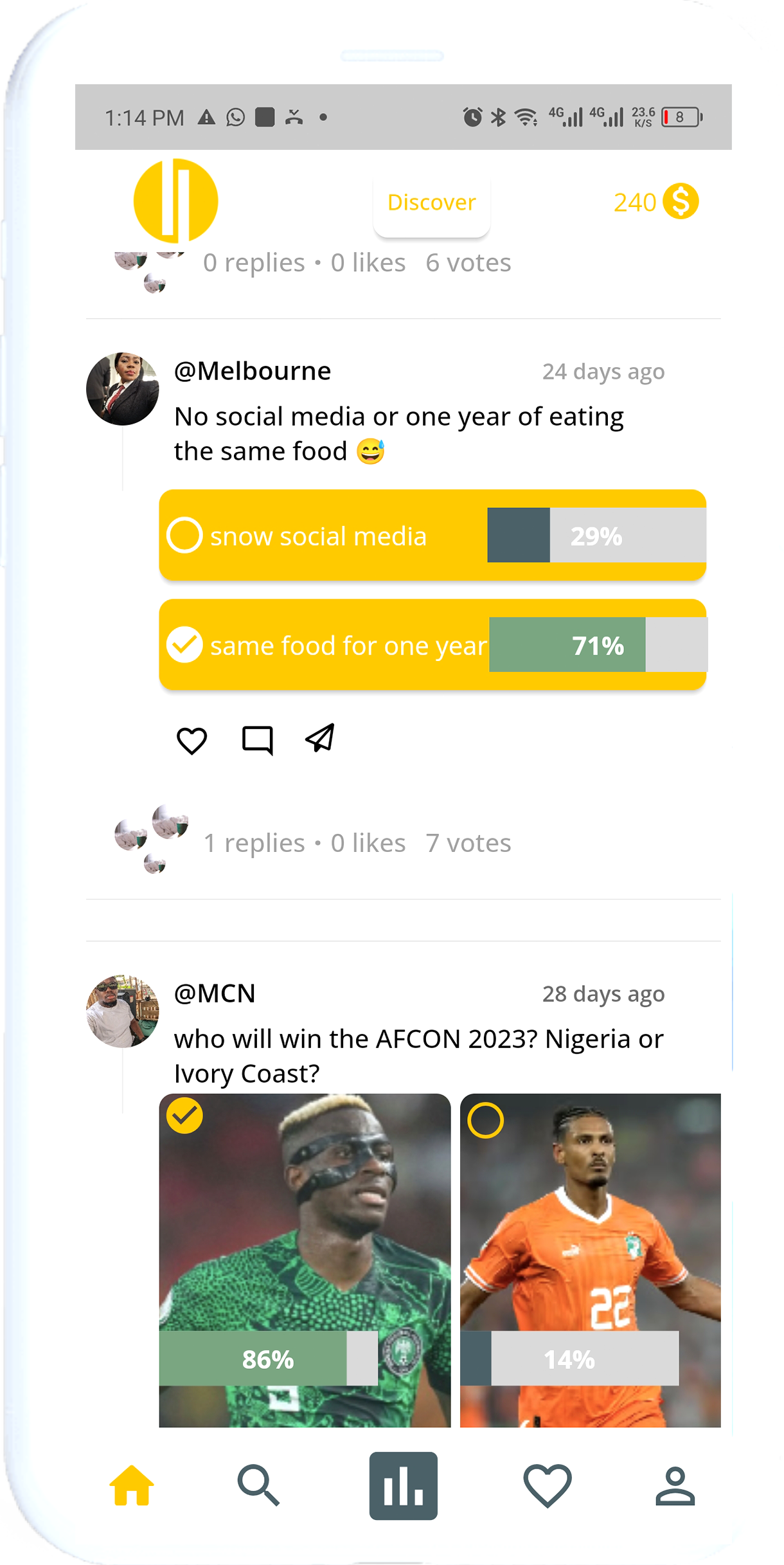Viewport: 784px width, 1565px height.
Task: View the 1 replies count on Melbourne's poll
Action: (x=254, y=843)
